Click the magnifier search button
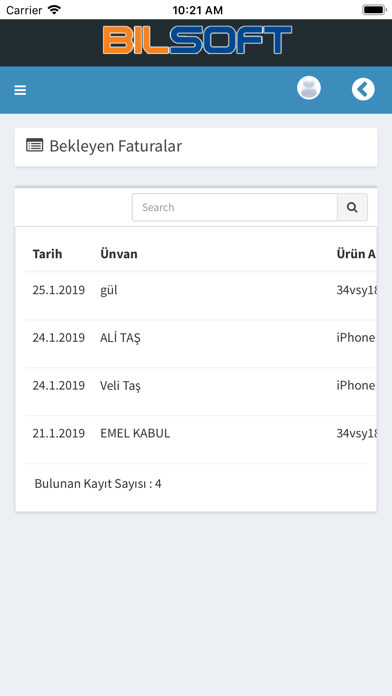 [352, 207]
